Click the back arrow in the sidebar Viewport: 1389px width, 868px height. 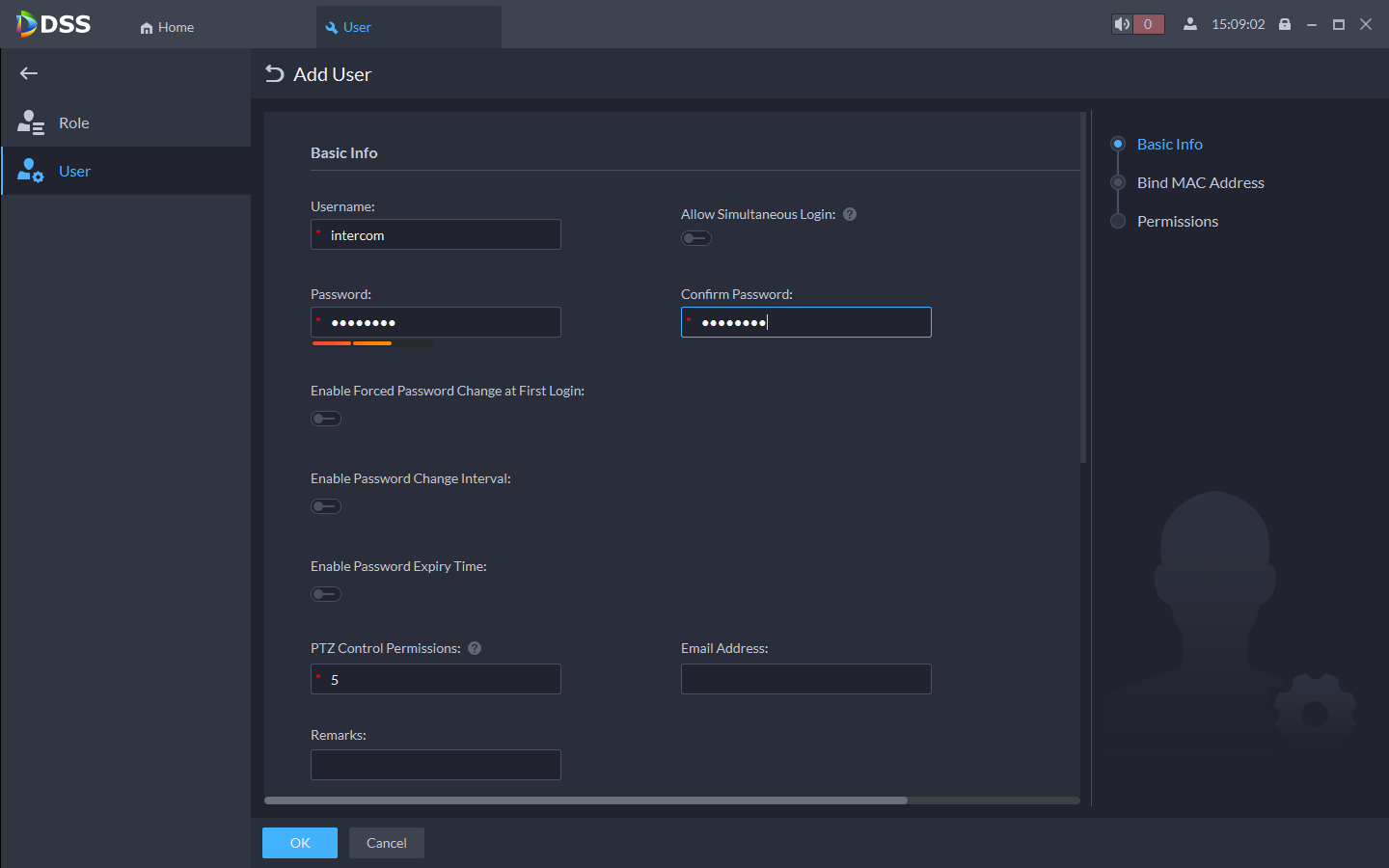(29, 73)
